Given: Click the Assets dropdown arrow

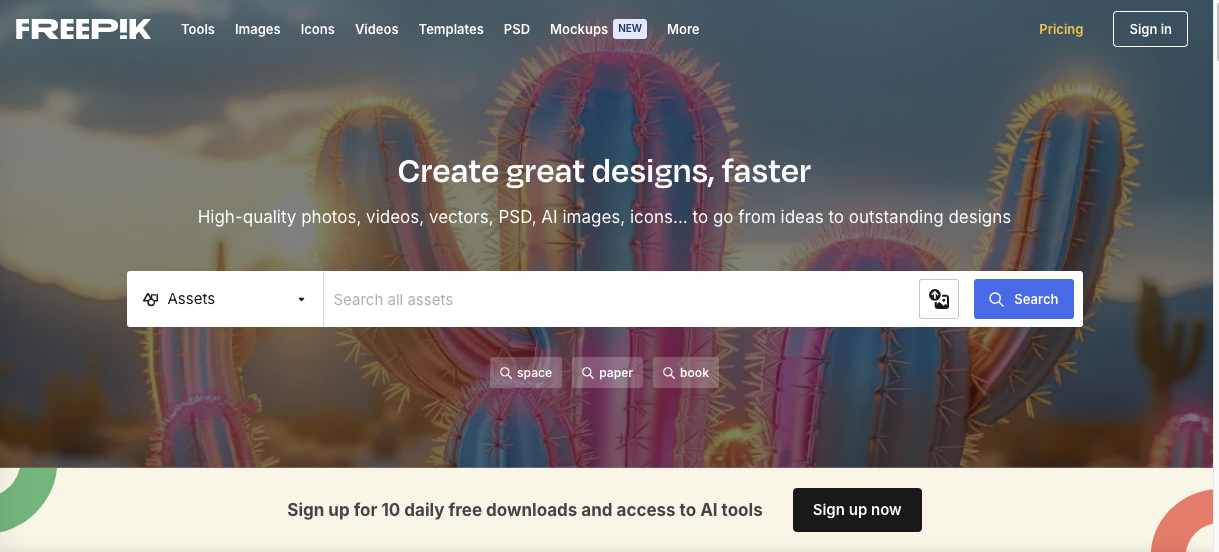Looking at the screenshot, I should (301, 300).
